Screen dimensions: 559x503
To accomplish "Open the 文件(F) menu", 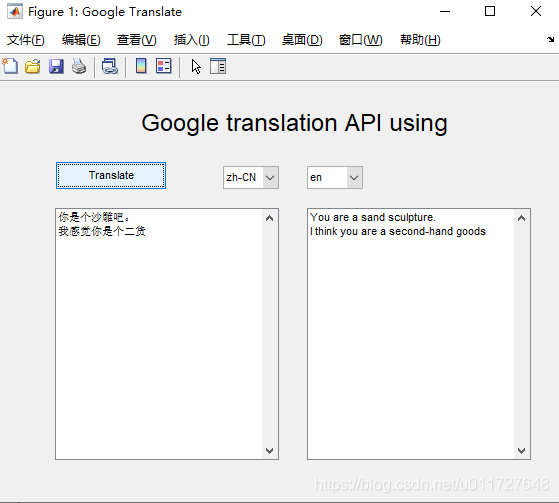I will point(26,40).
